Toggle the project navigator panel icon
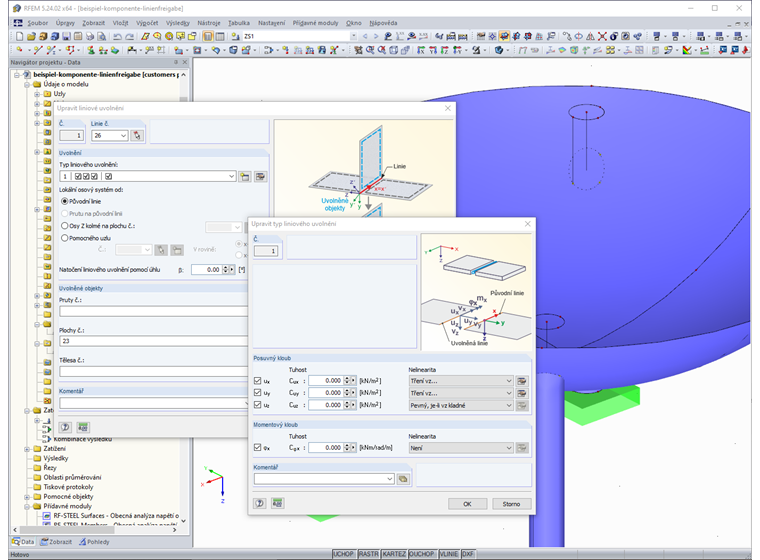Screen dimensions: 760x560 (x=208, y=36)
